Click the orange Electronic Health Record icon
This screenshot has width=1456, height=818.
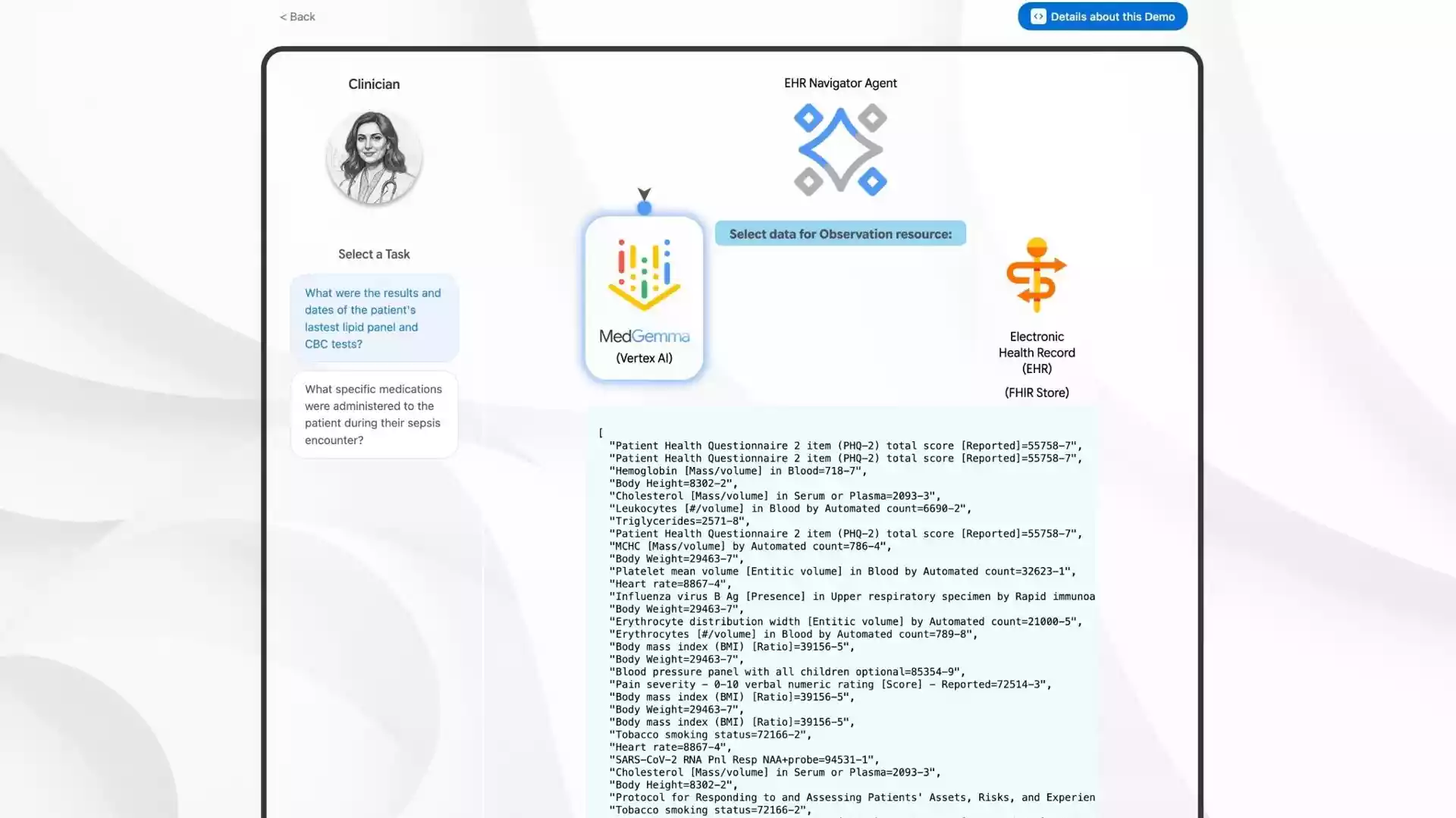(1036, 275)
